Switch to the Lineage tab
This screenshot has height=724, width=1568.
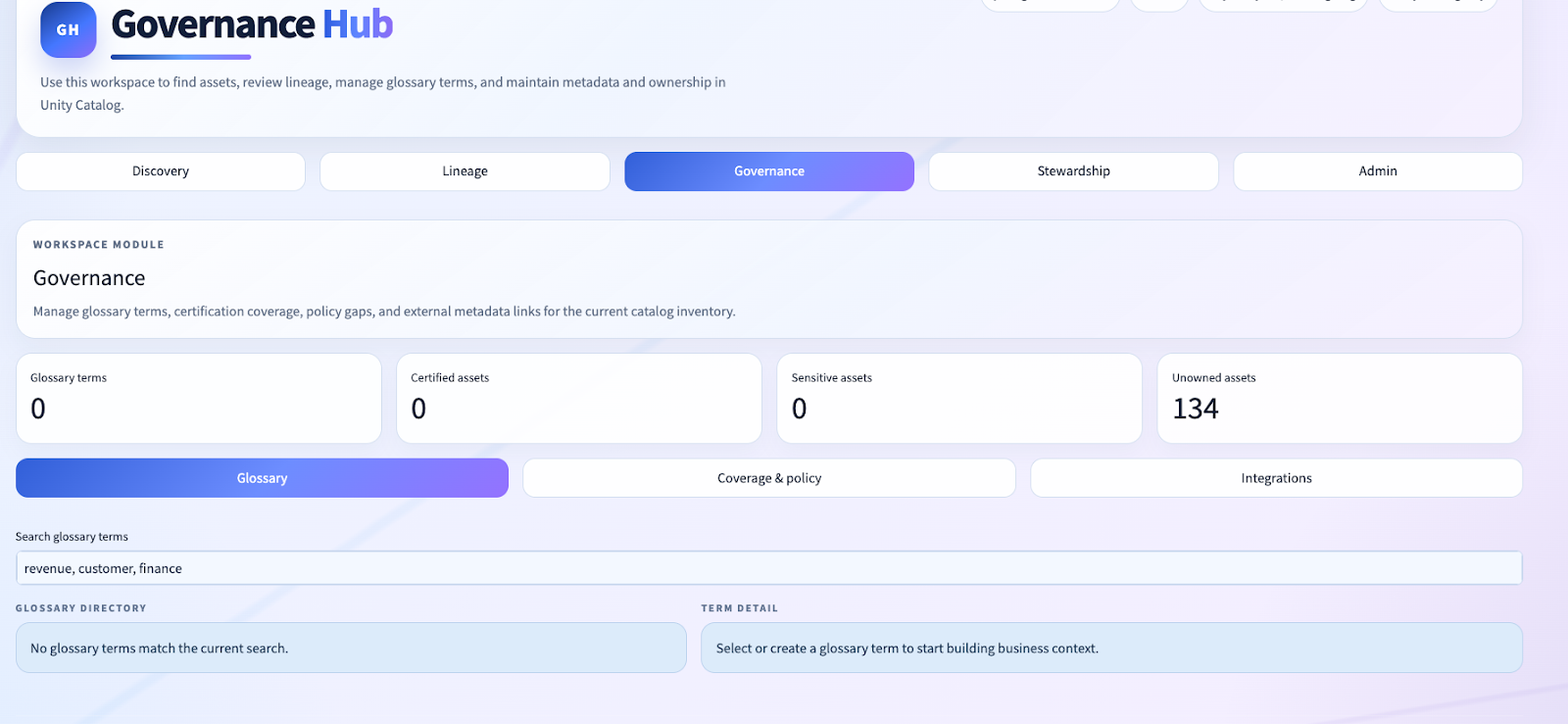coord(465,171)
